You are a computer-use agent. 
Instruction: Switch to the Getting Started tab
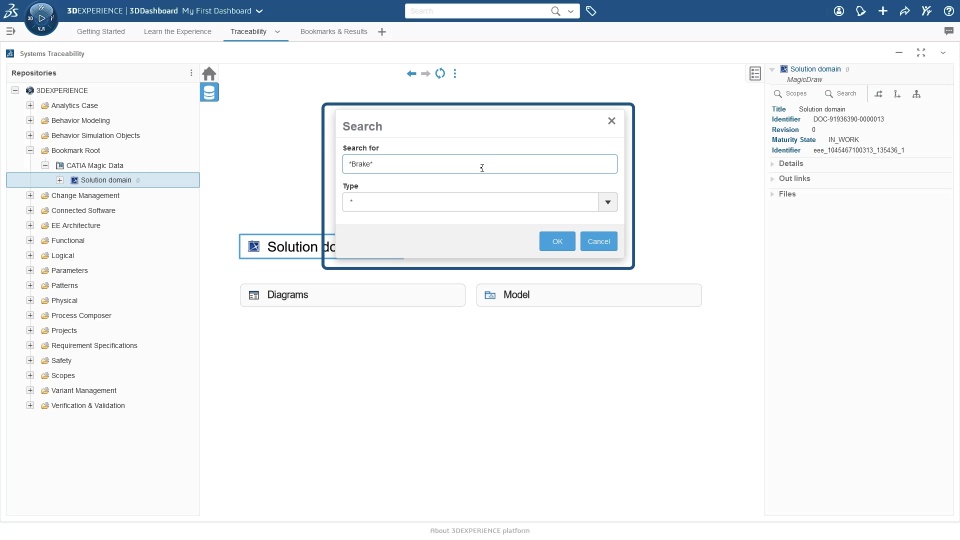(101, 31)
